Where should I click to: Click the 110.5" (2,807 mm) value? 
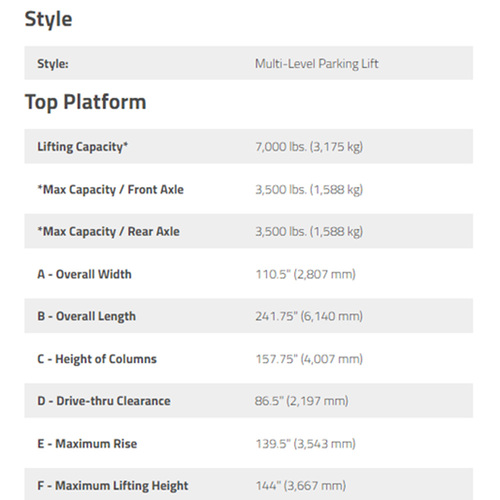305,274
